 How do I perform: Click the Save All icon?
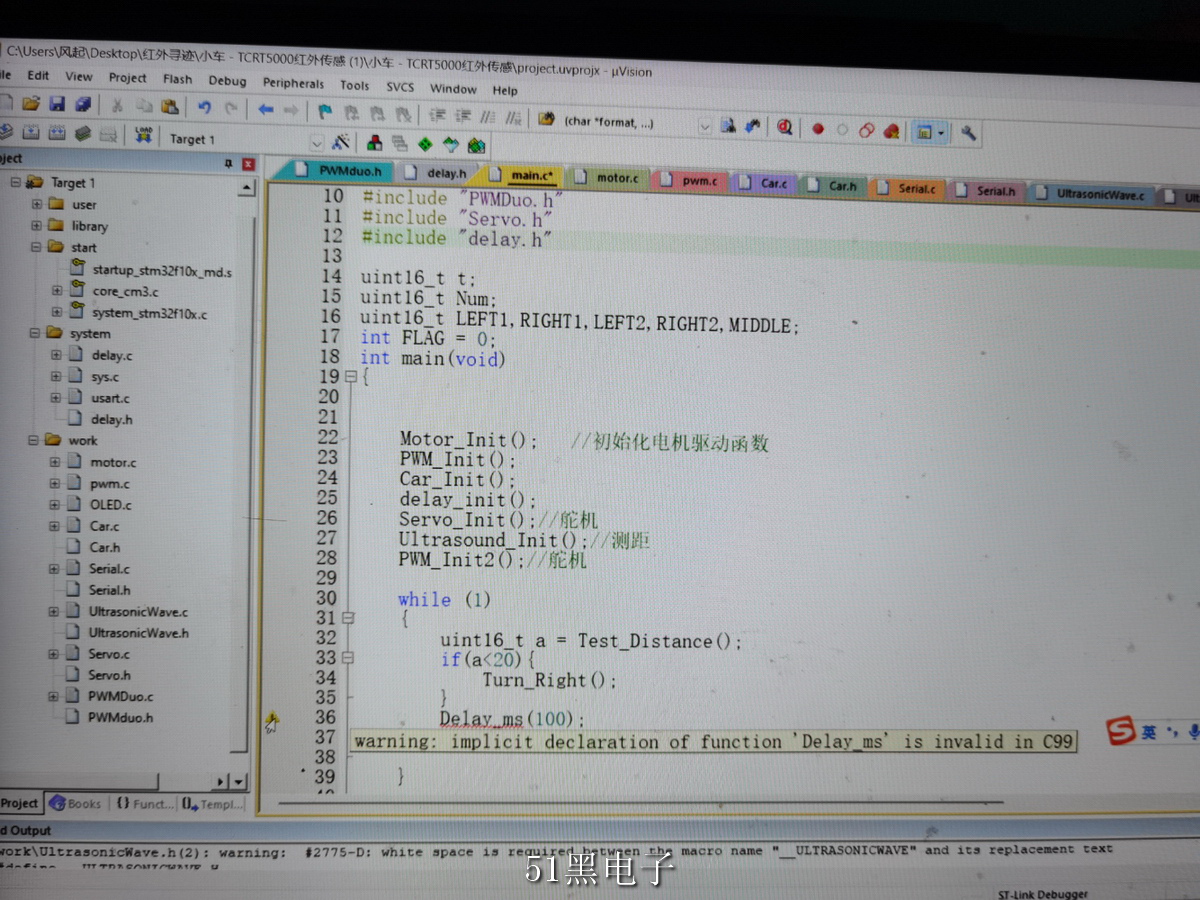point(83,105)
